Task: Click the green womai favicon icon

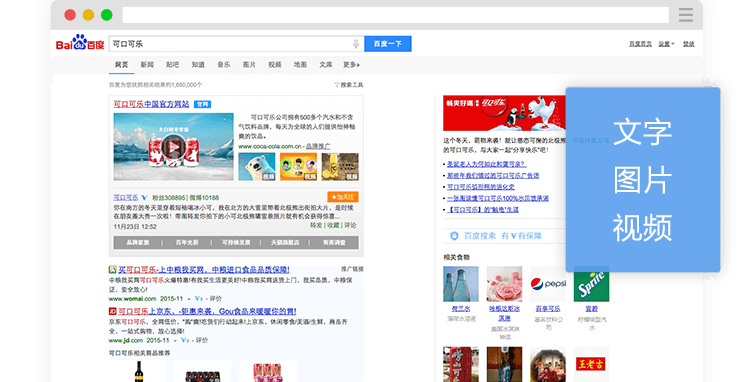Action: pos(113,270)
